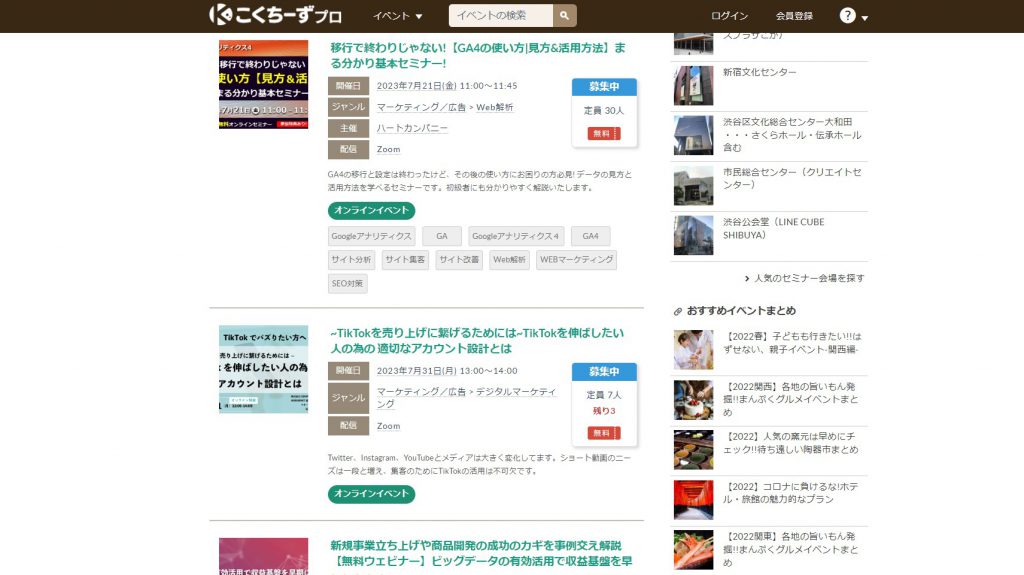The image size is (1024, 575).
Task: Click the 市民総合センター venue link
Action: click(x=792, y=178)
